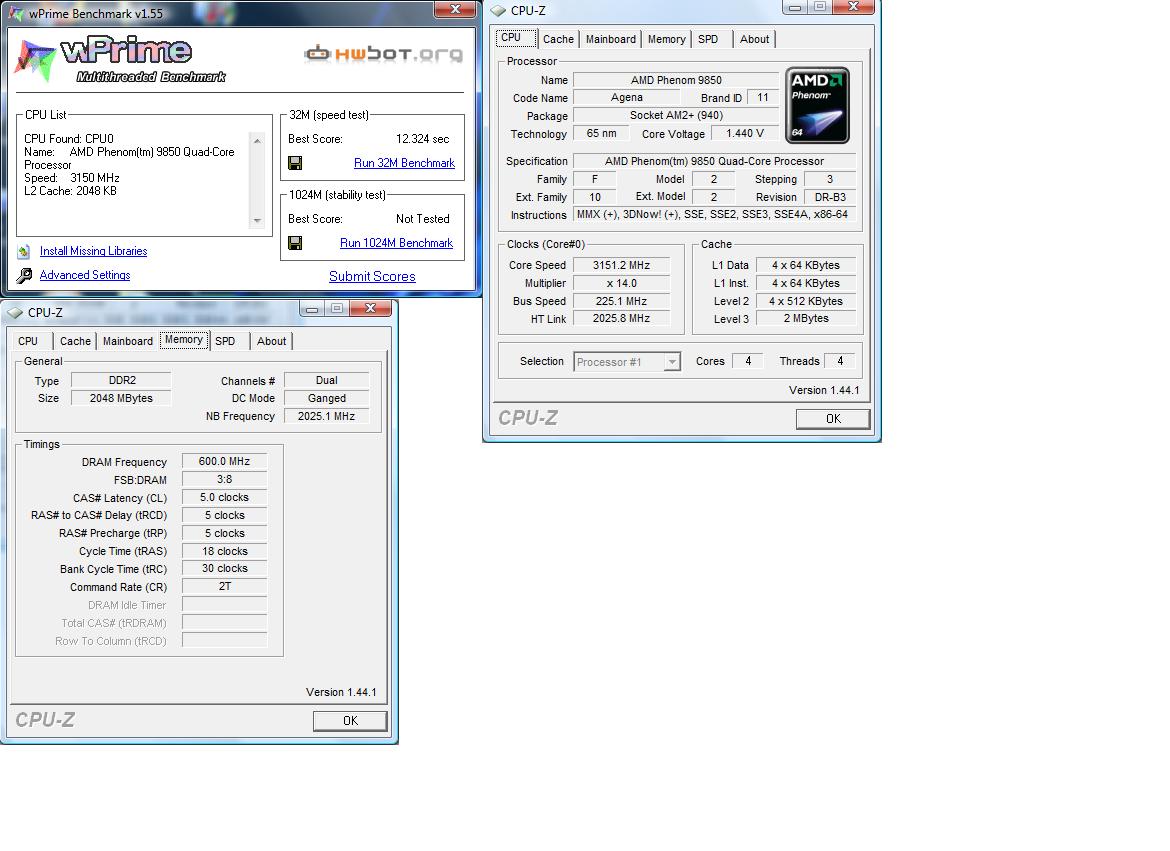The height and width of the screenshot is (851, 1170).
Task: Click the Cycle Time 18 clocks value
Action: click(x=224, y=551)
